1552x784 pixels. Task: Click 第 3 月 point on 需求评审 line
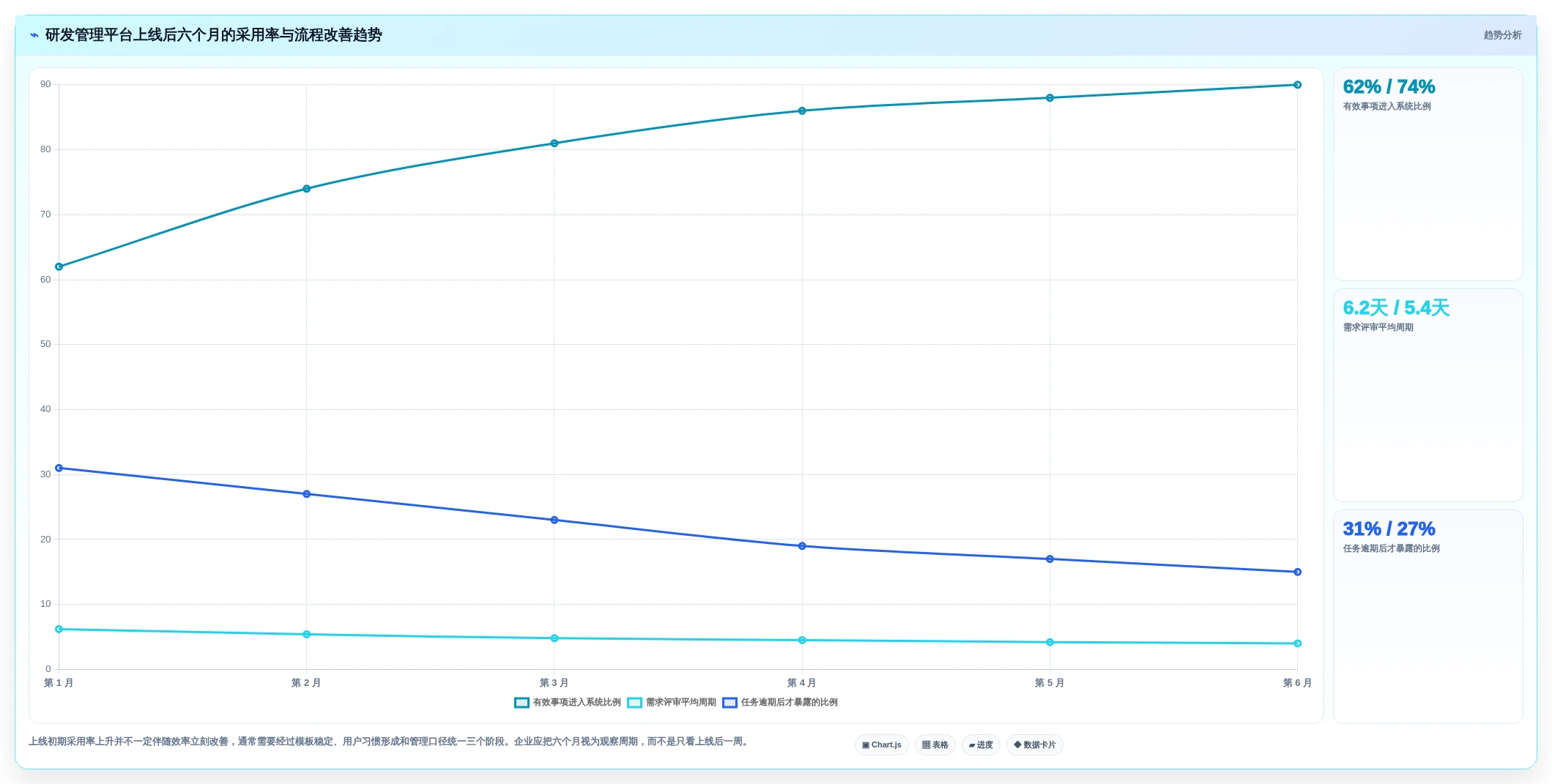click(554, 638)
